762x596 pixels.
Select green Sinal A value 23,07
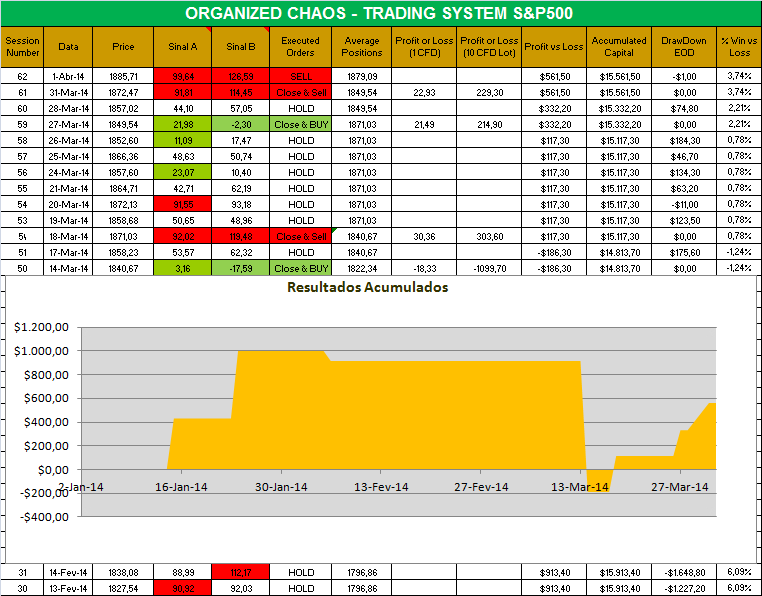[x=183, y=173]
